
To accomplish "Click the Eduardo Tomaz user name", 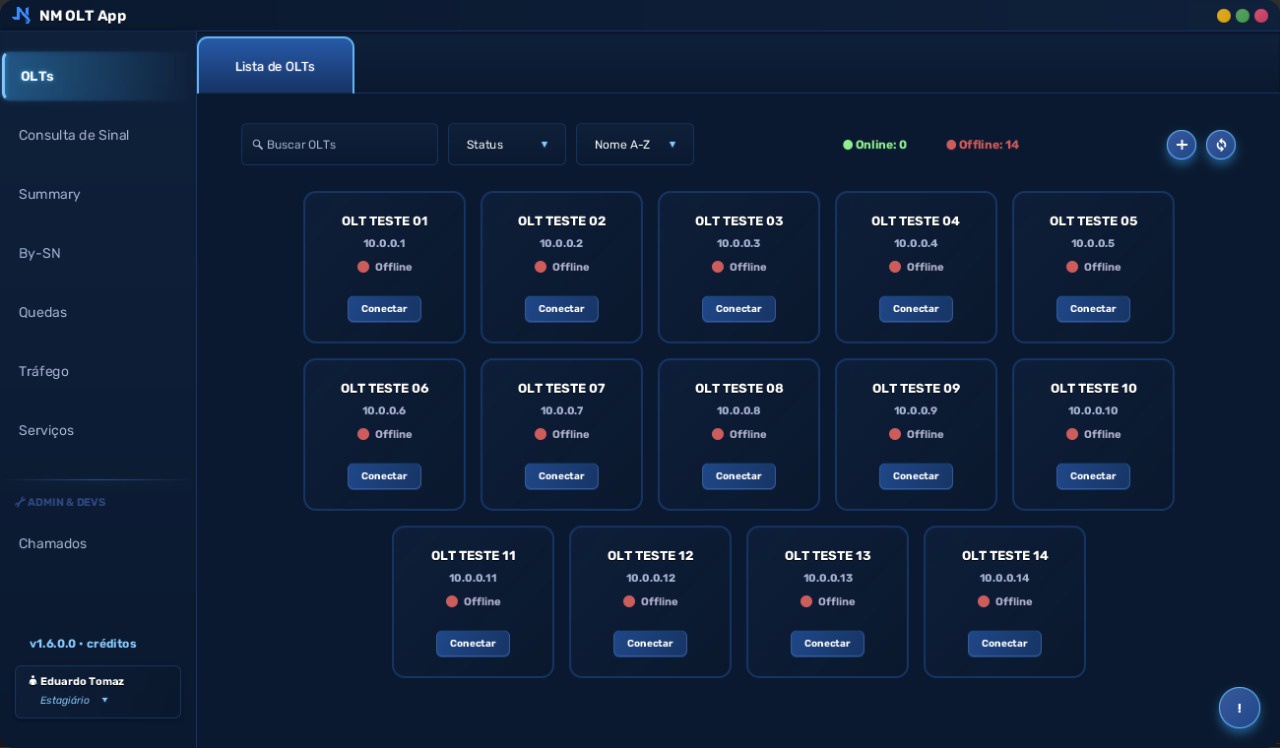I will [82, 681].
